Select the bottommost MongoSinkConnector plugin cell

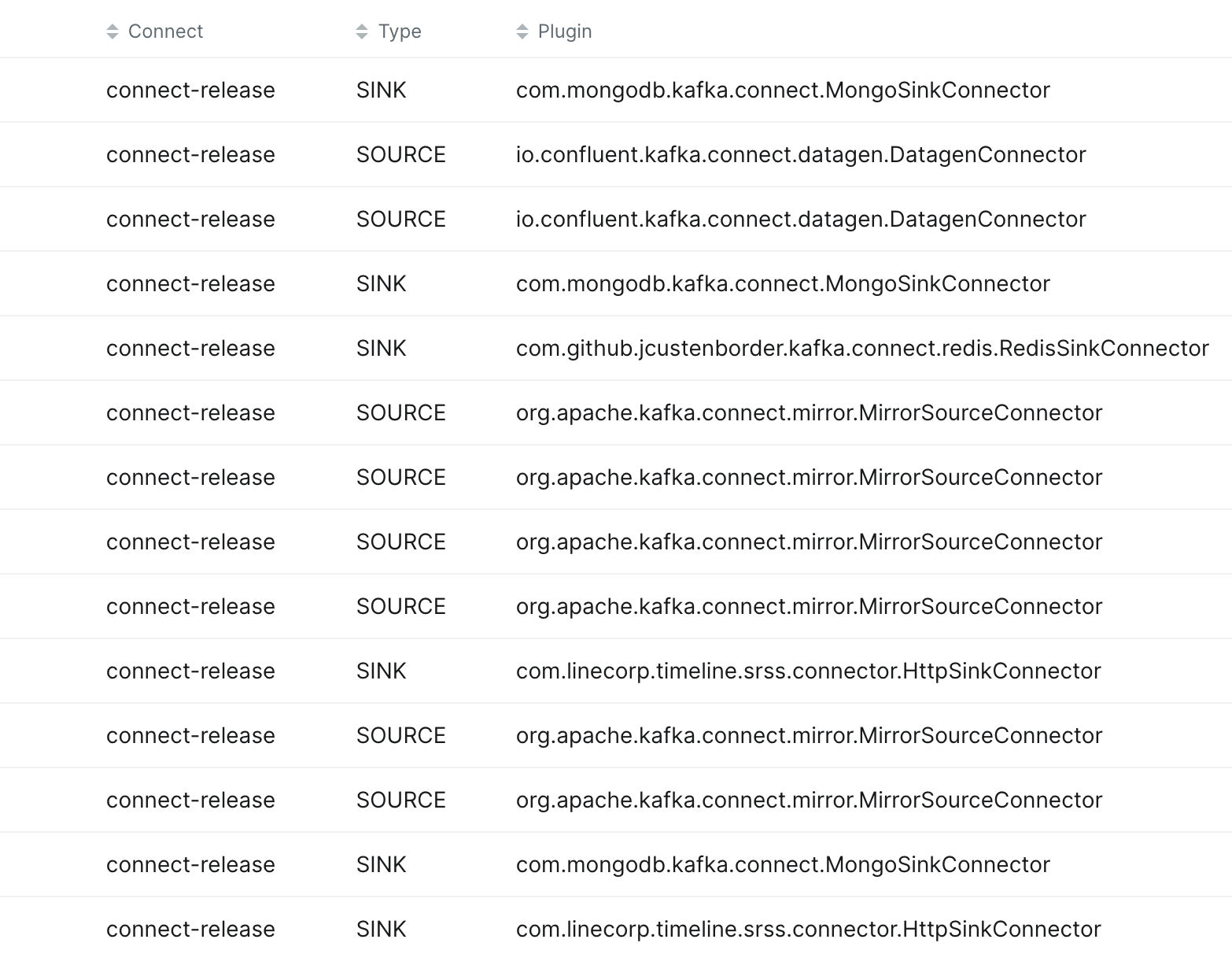[x=783, y=864]
